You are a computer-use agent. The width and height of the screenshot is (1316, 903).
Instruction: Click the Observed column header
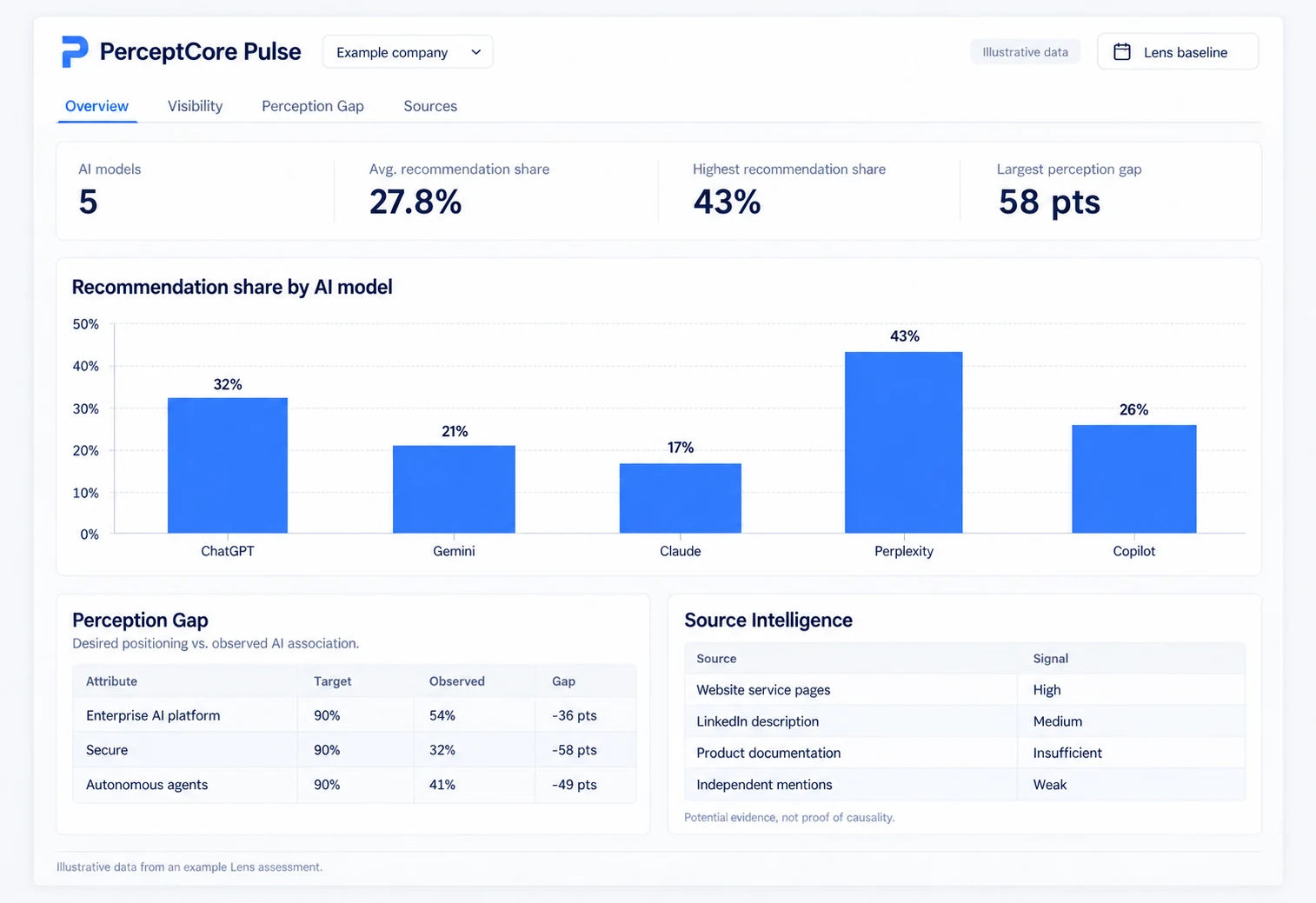coord(457,681)
